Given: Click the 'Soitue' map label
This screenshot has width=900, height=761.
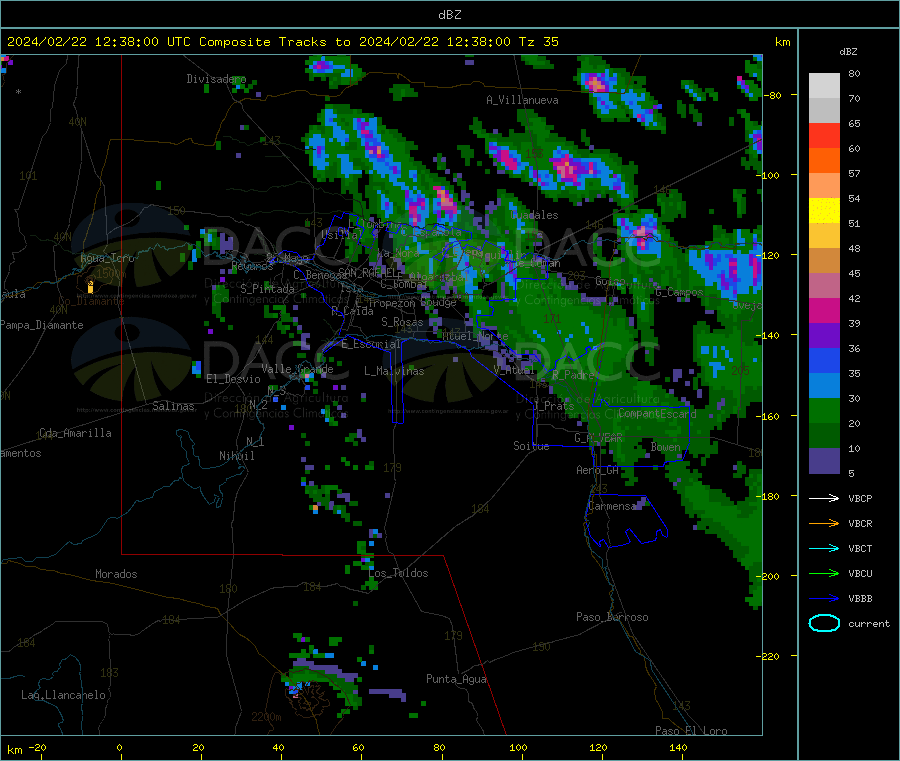Looking at the screenshot, I should click(x=531, y=446).
